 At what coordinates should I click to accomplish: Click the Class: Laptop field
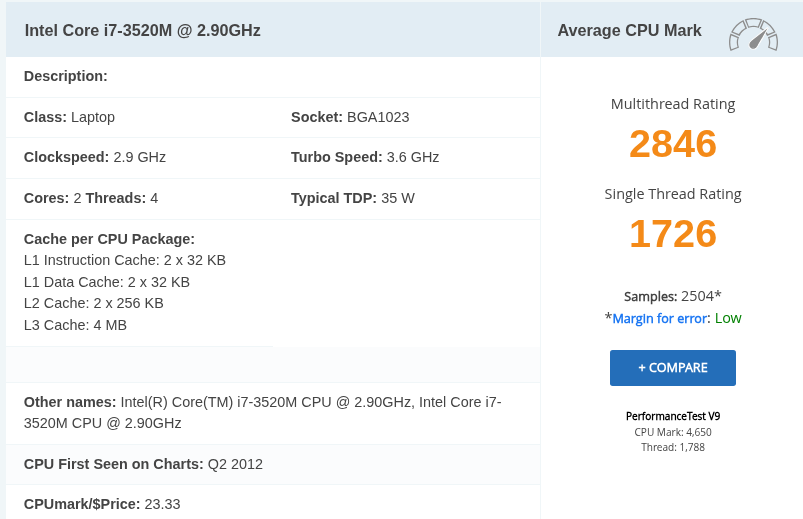click(69, 117)
